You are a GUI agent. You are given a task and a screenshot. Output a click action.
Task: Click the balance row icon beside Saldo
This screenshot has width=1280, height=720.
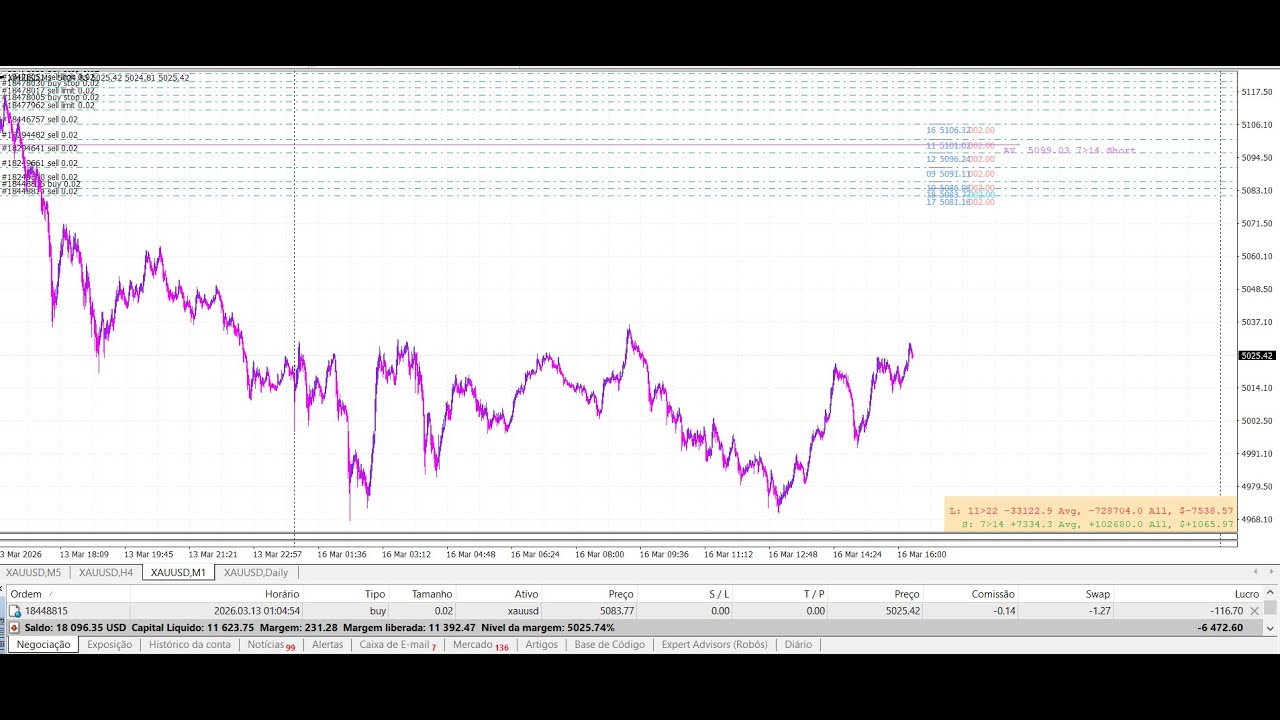pyautogui.click(x=15, y=628)
